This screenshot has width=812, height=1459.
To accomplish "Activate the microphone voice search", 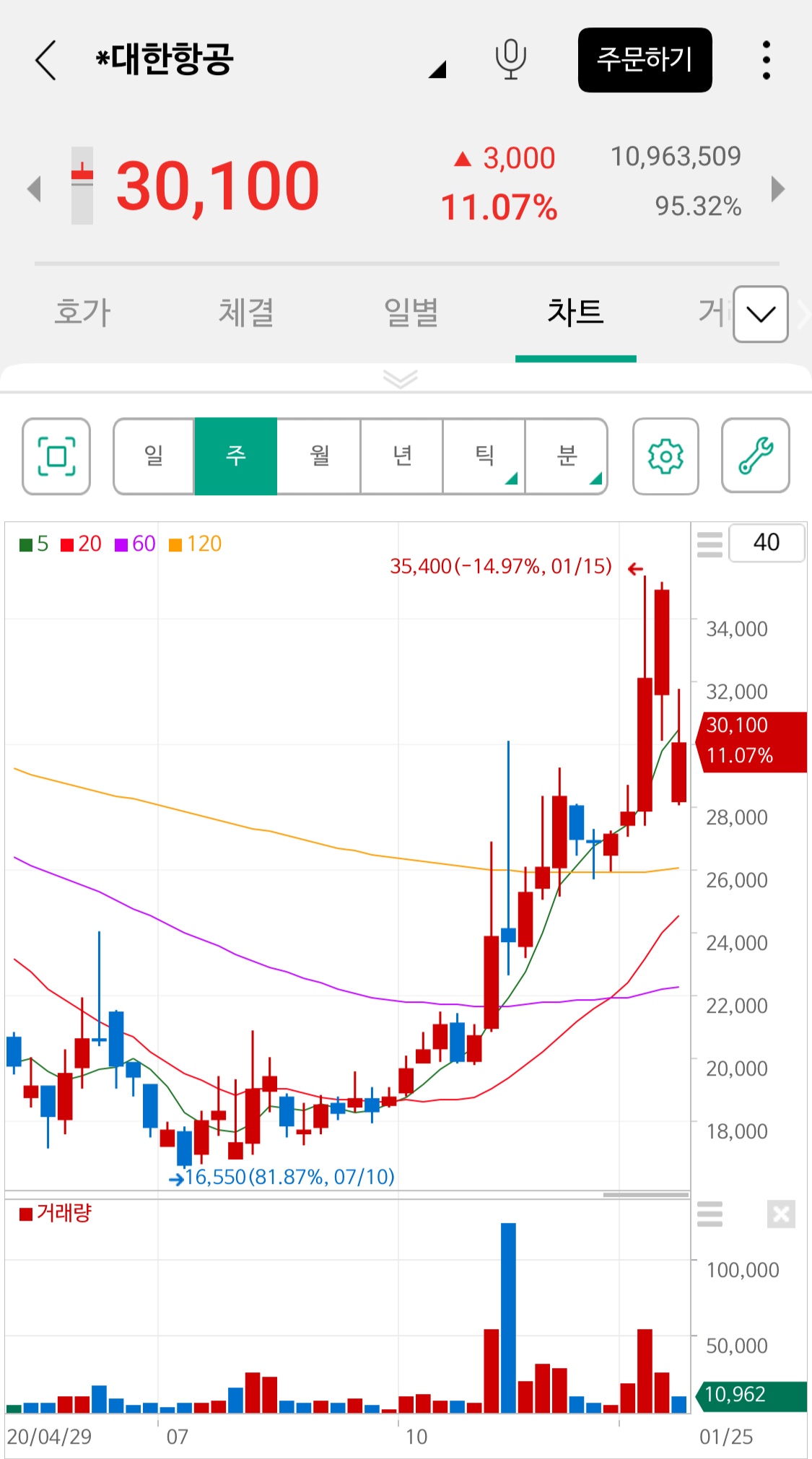I will (510, 60).
